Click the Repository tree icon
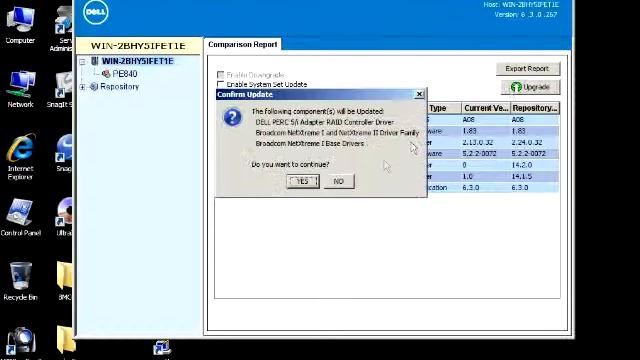 click(94, 87)
